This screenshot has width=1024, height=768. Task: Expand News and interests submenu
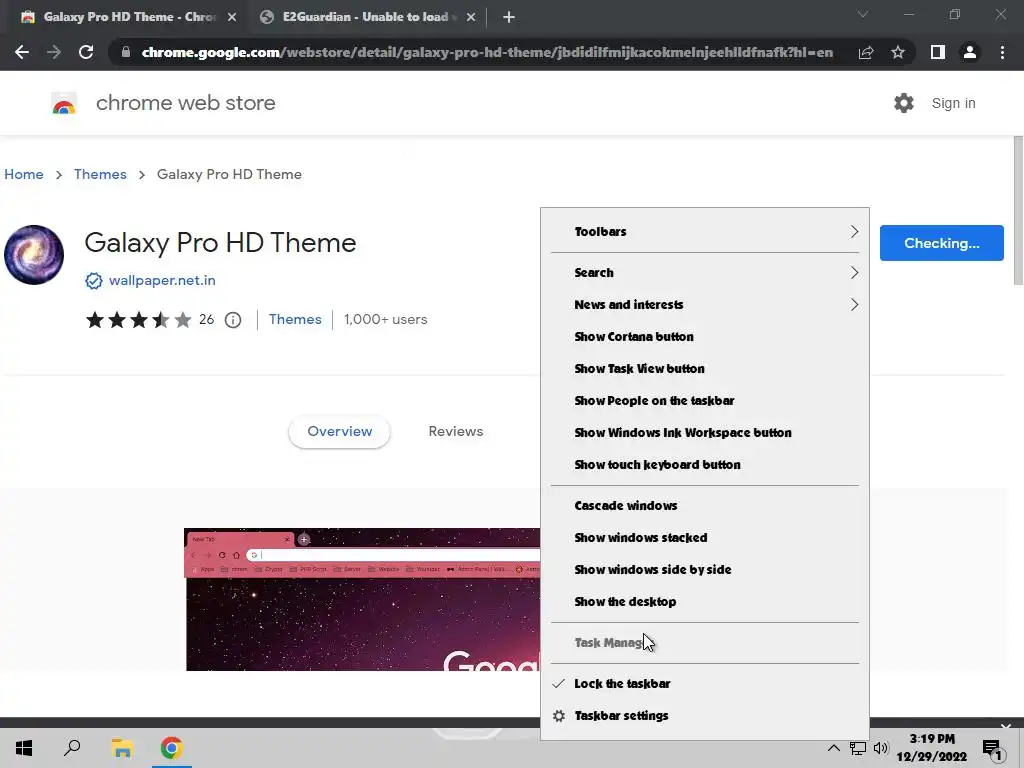[705, 305]
